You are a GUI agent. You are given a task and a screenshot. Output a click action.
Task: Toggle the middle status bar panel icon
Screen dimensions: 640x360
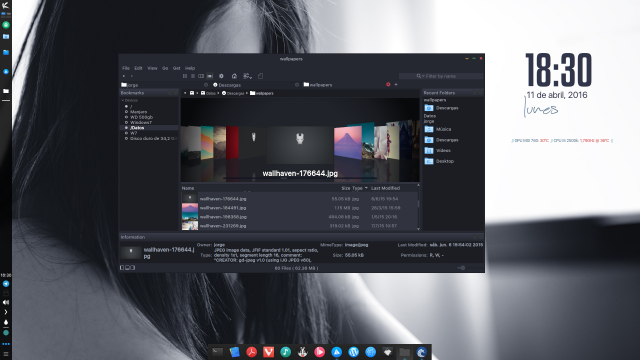pyautogui.click(x=127, y=268)
